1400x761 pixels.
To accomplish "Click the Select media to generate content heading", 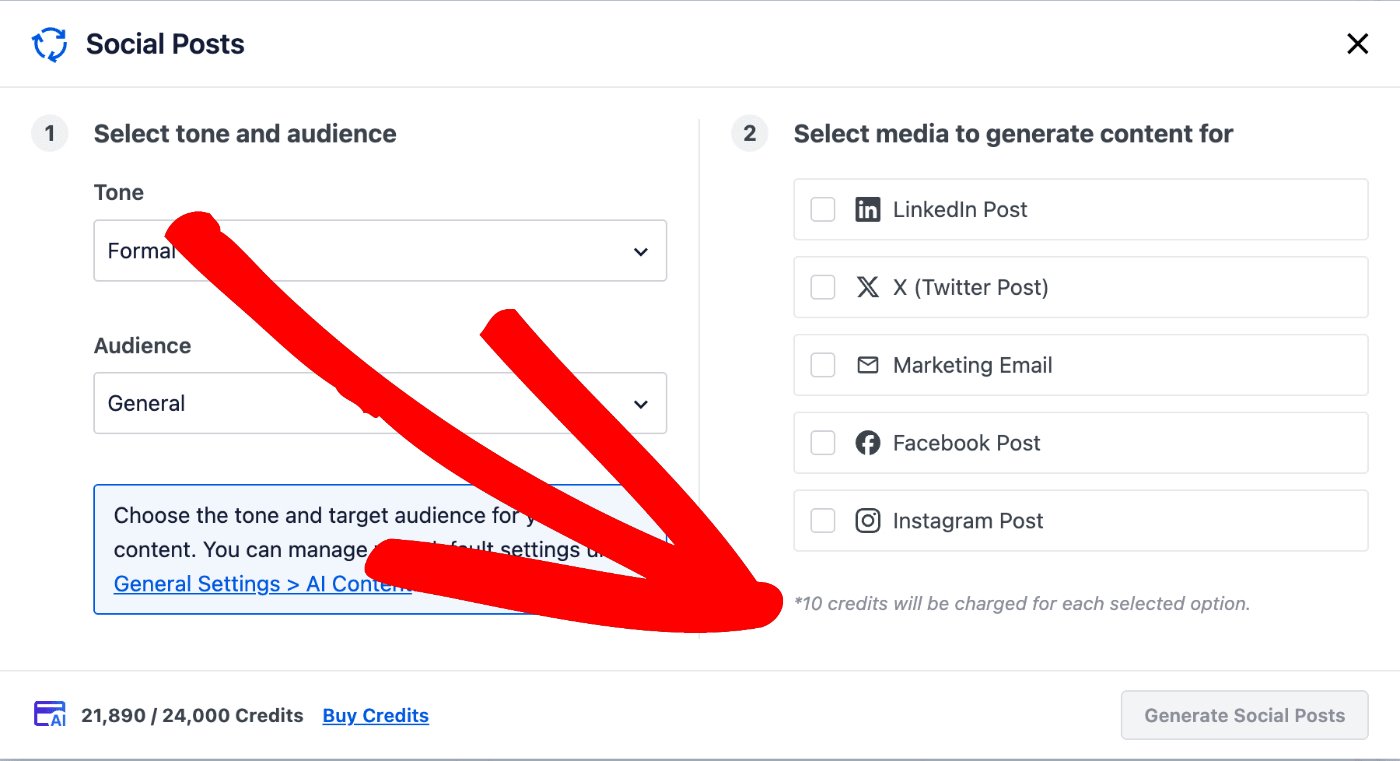I will tap(1013, 134).
